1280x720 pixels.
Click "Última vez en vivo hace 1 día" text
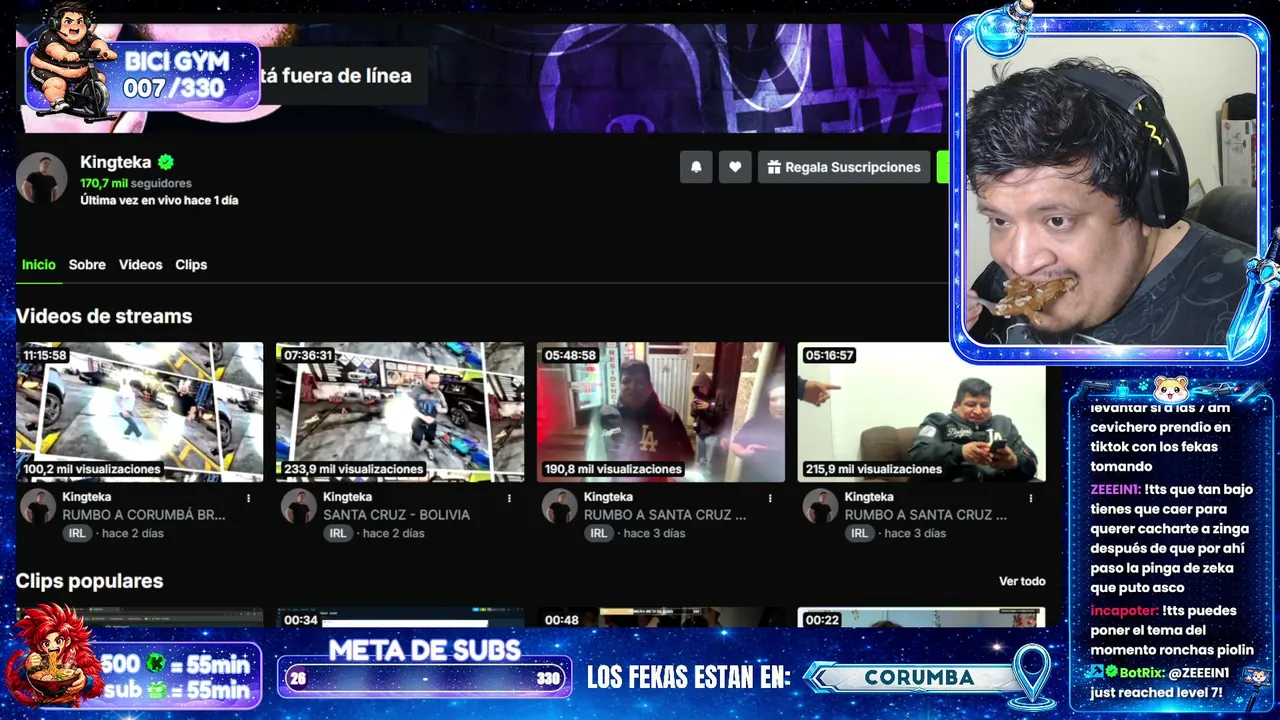[x=159, y=200]
